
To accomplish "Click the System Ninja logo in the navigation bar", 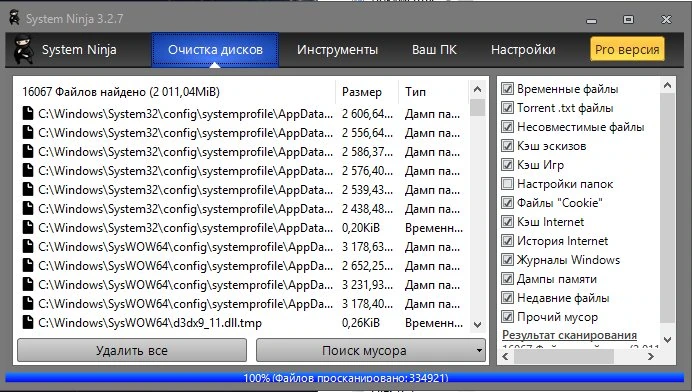I will (23, 49).
